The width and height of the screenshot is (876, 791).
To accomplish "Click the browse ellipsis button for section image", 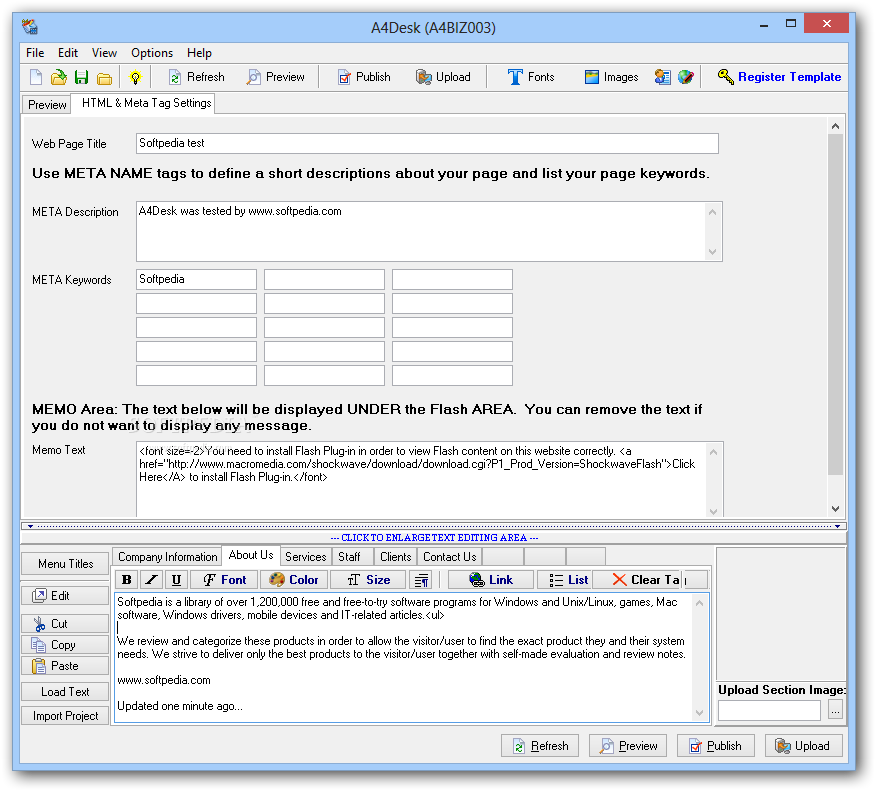I will point(835,711).
